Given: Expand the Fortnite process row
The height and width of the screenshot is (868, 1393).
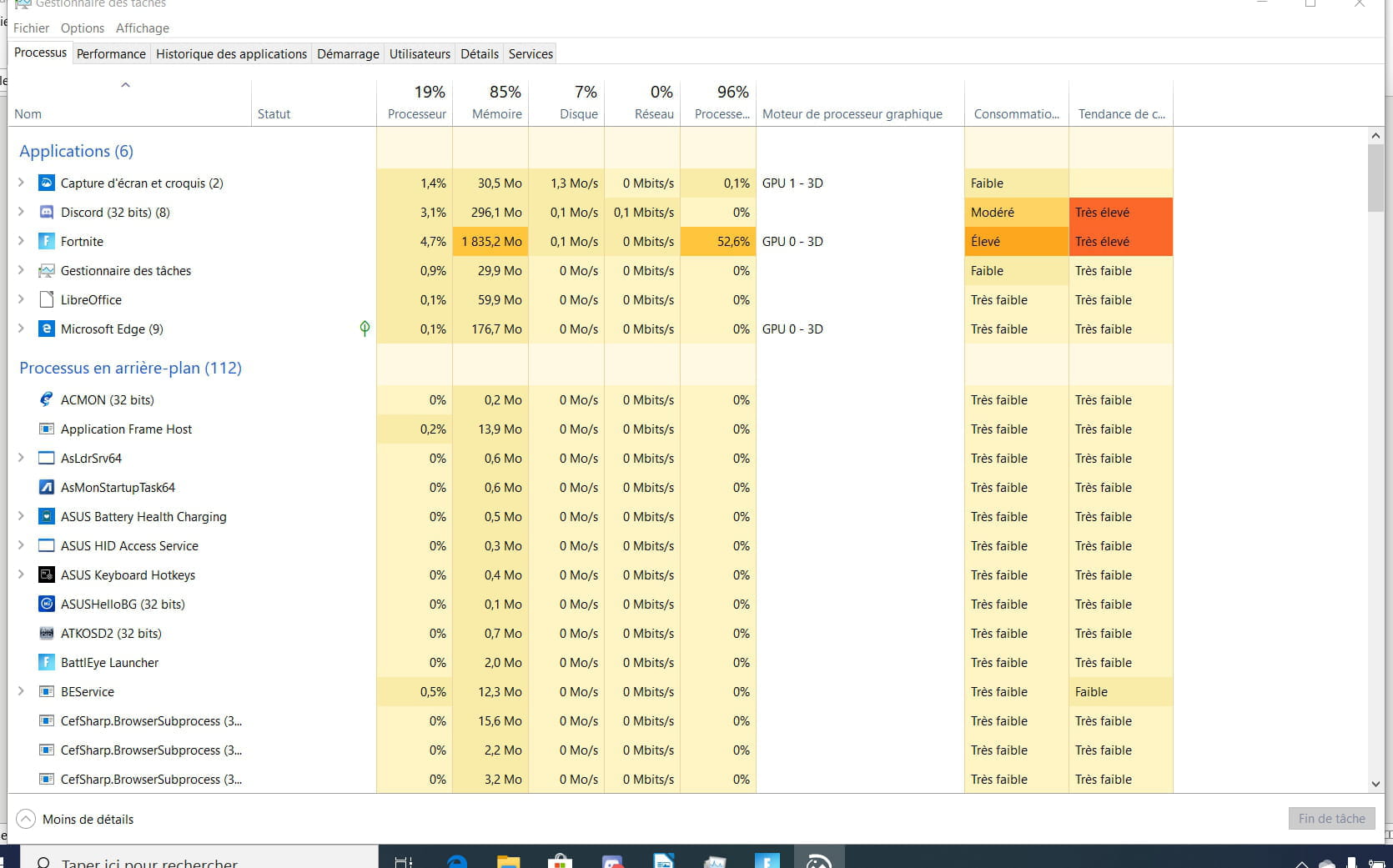Looking at the screenshot, I should pos(21,241).
